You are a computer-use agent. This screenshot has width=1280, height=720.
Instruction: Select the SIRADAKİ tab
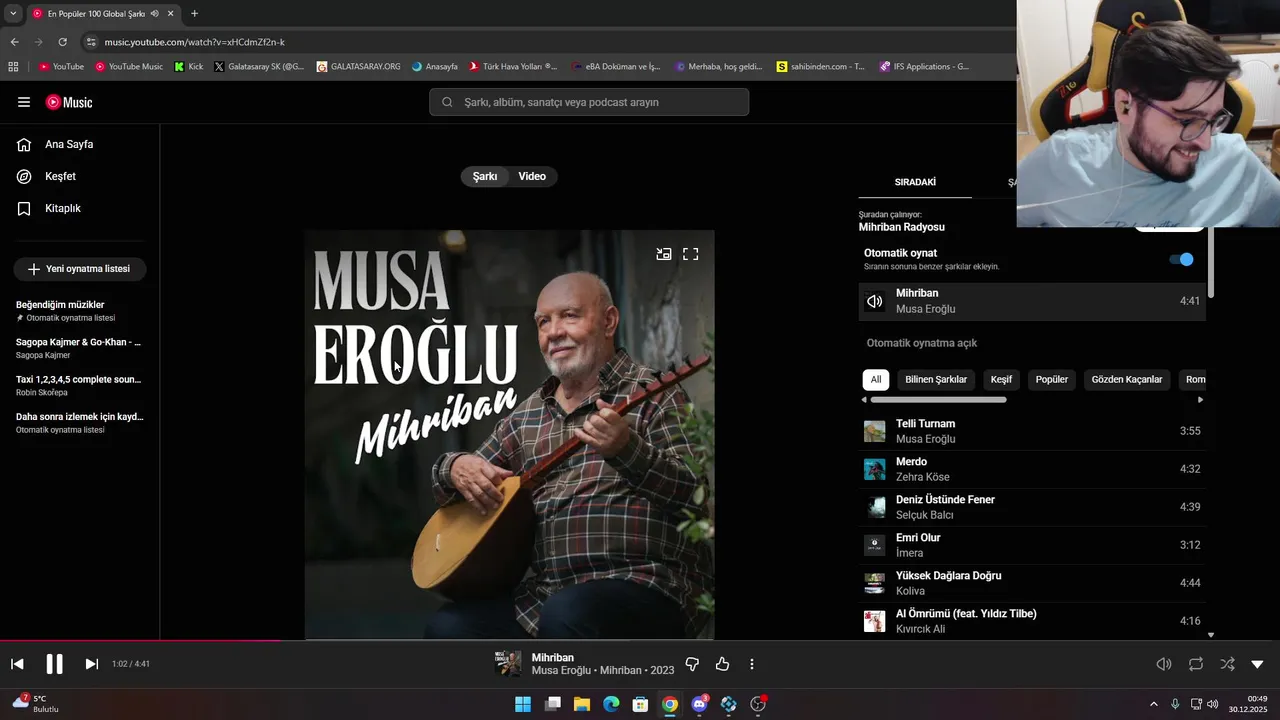[x=915, y=182]
